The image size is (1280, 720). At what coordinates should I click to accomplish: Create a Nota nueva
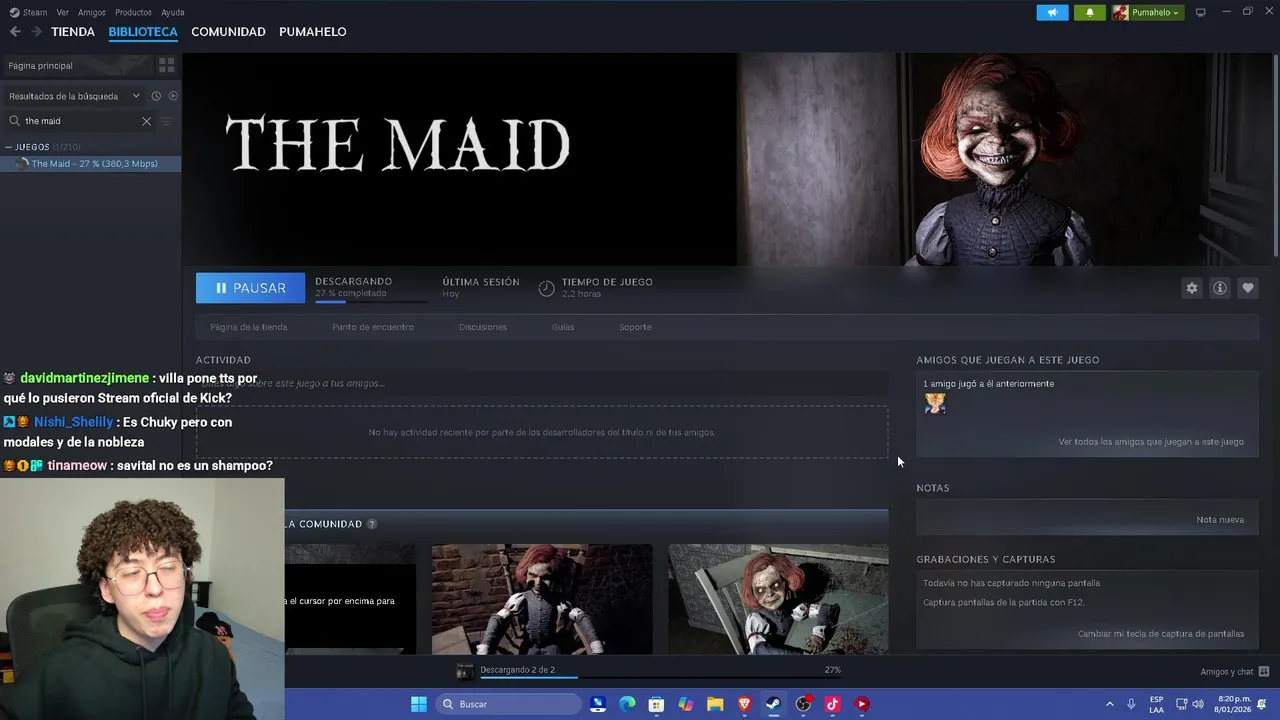(x=1220, y=520)
